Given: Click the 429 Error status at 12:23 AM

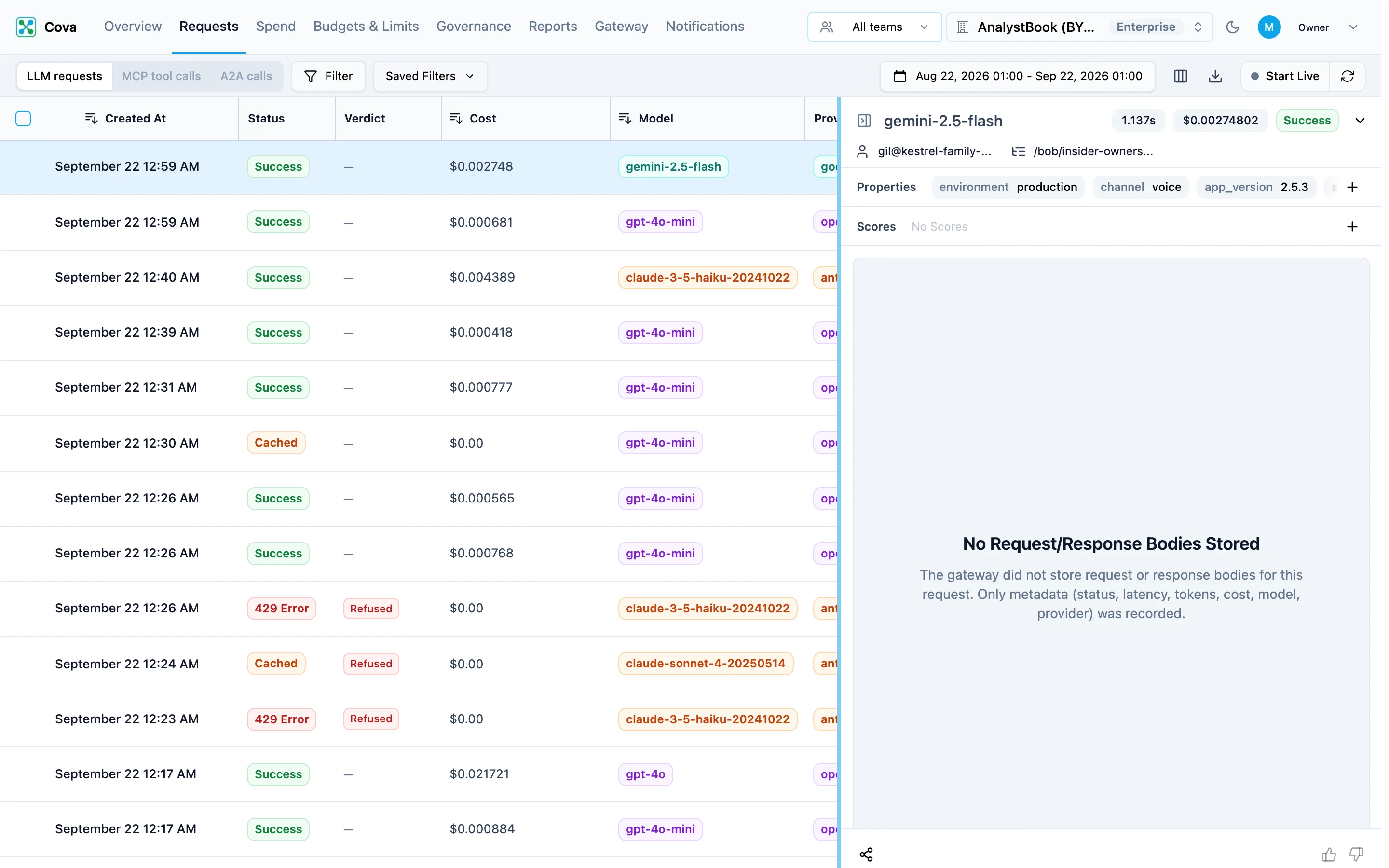Looking at the screenshot, I should pos(281,719).
